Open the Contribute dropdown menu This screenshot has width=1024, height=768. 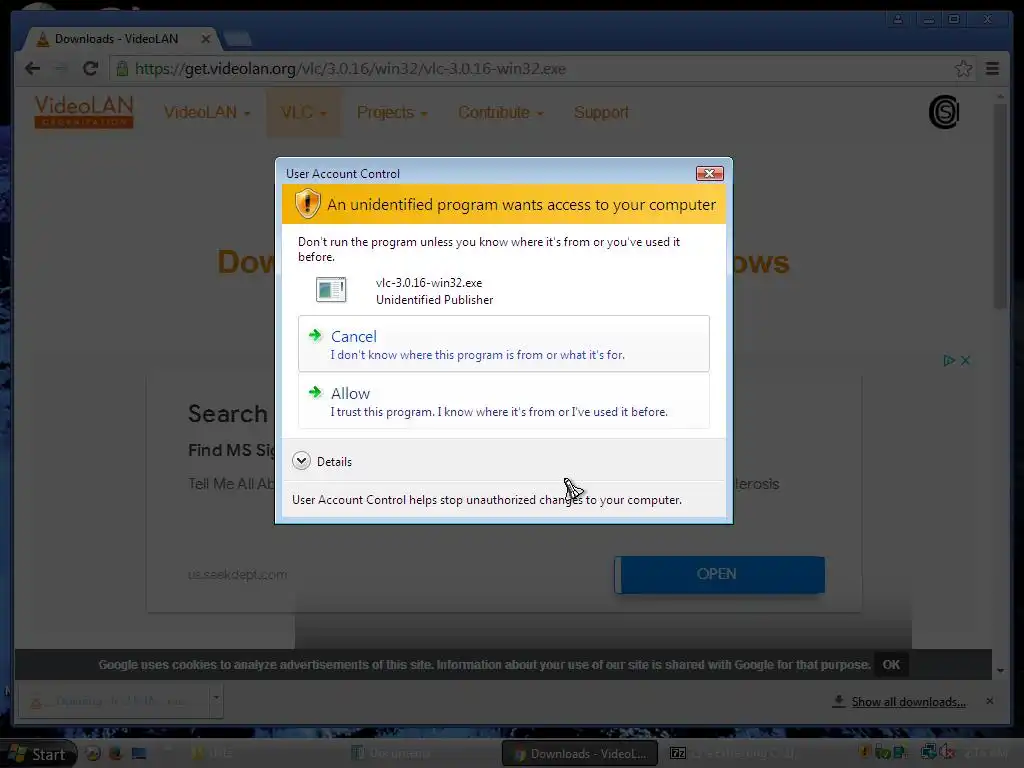tap(500, 112)
